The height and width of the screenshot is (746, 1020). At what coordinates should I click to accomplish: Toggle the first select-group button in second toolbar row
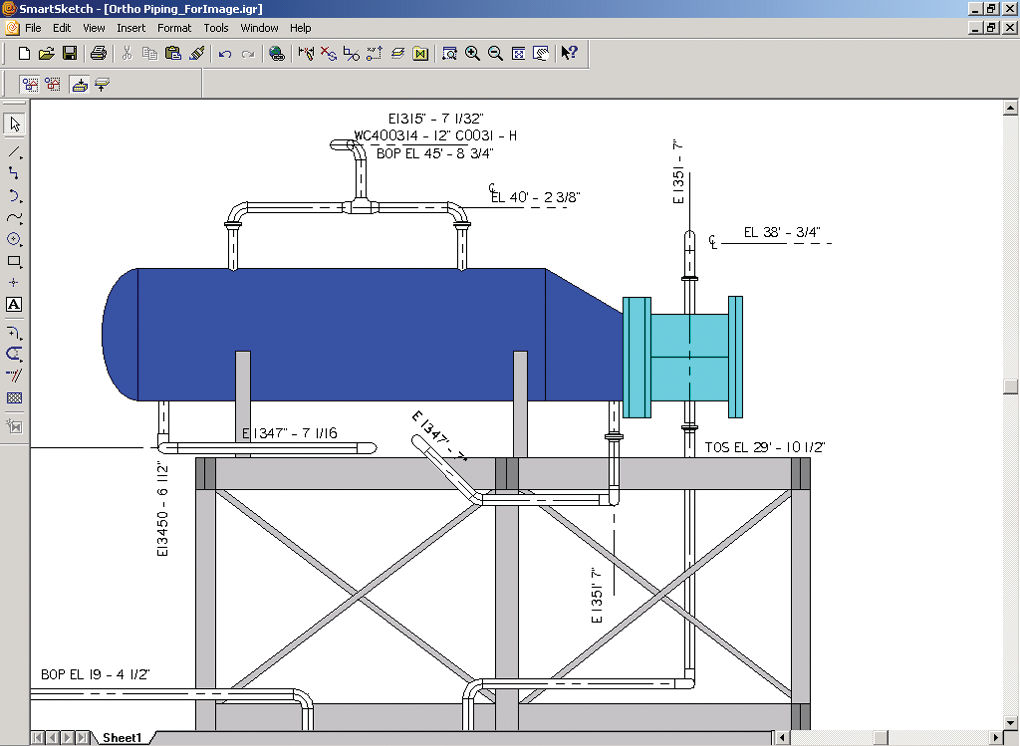click(30, 85)
